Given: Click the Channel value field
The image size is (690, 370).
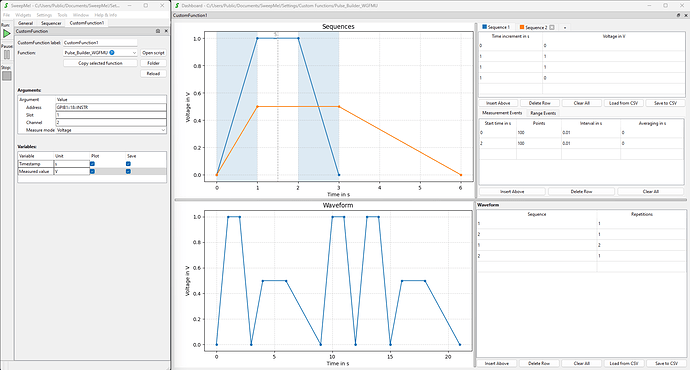Looking at the screenshot, I should pos(111,122).
